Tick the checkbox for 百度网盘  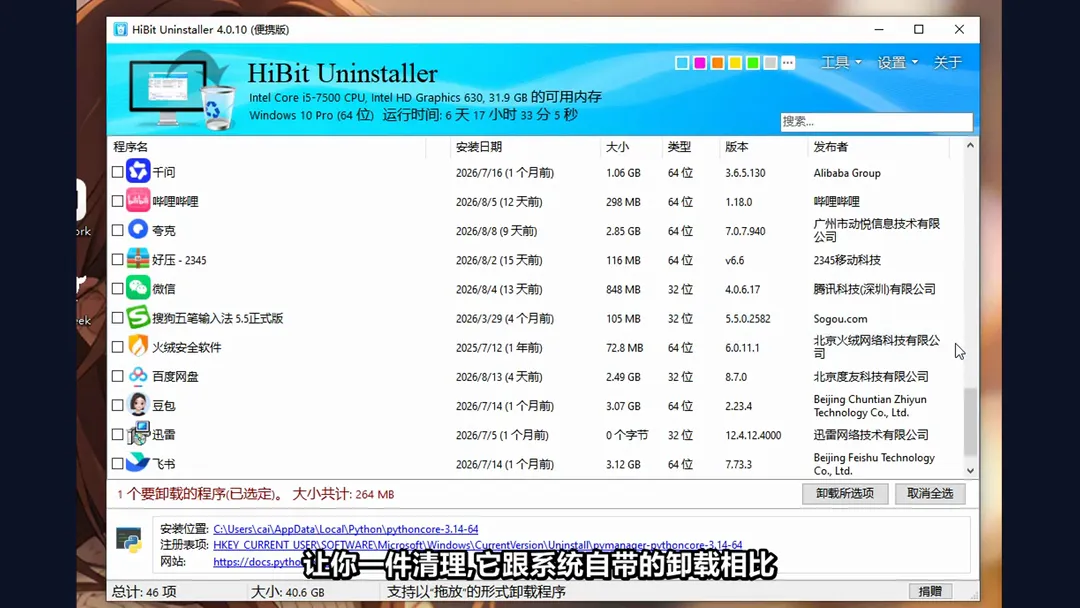click(118, 376)
